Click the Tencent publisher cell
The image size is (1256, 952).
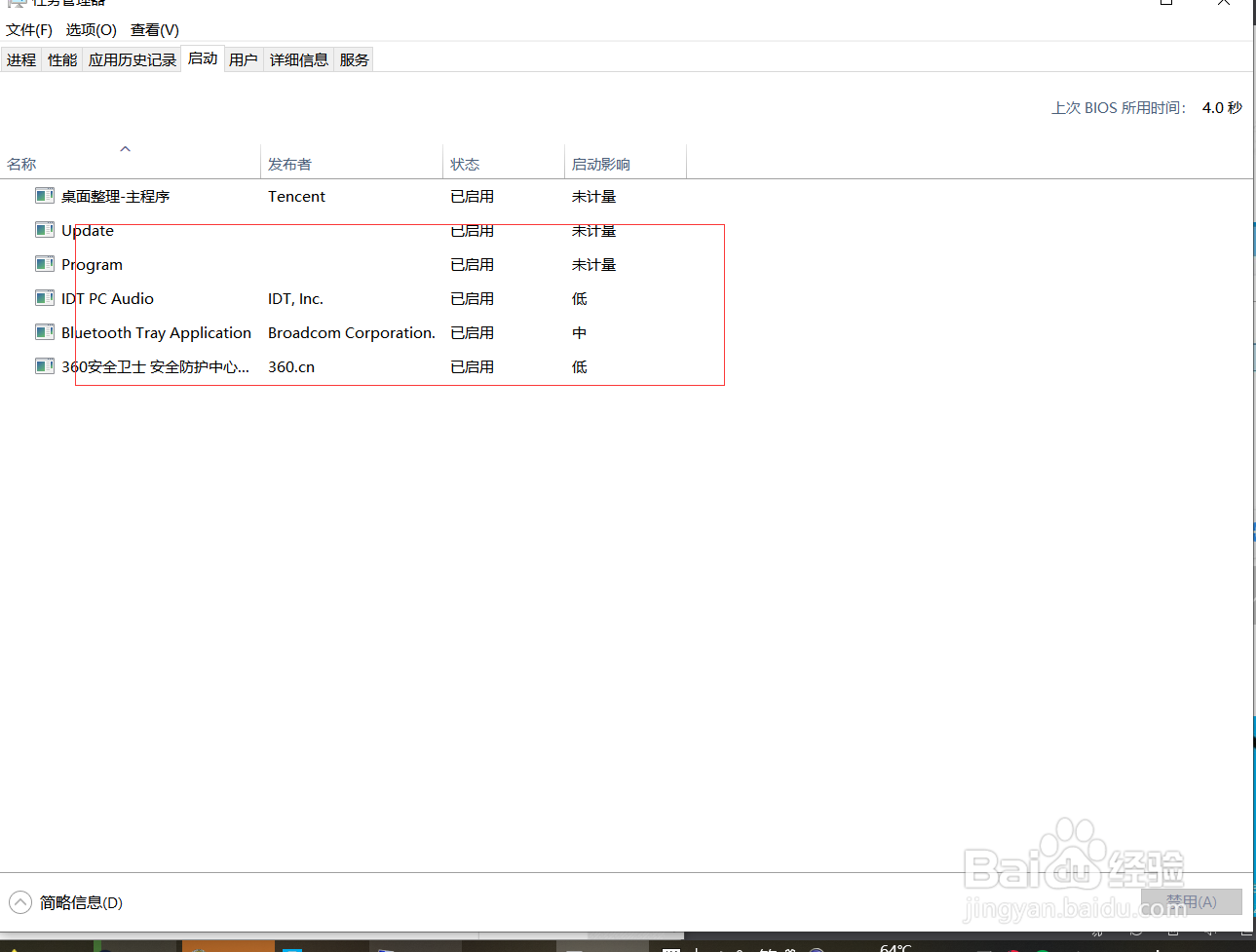pyautogui.click(x=296, y=196)
